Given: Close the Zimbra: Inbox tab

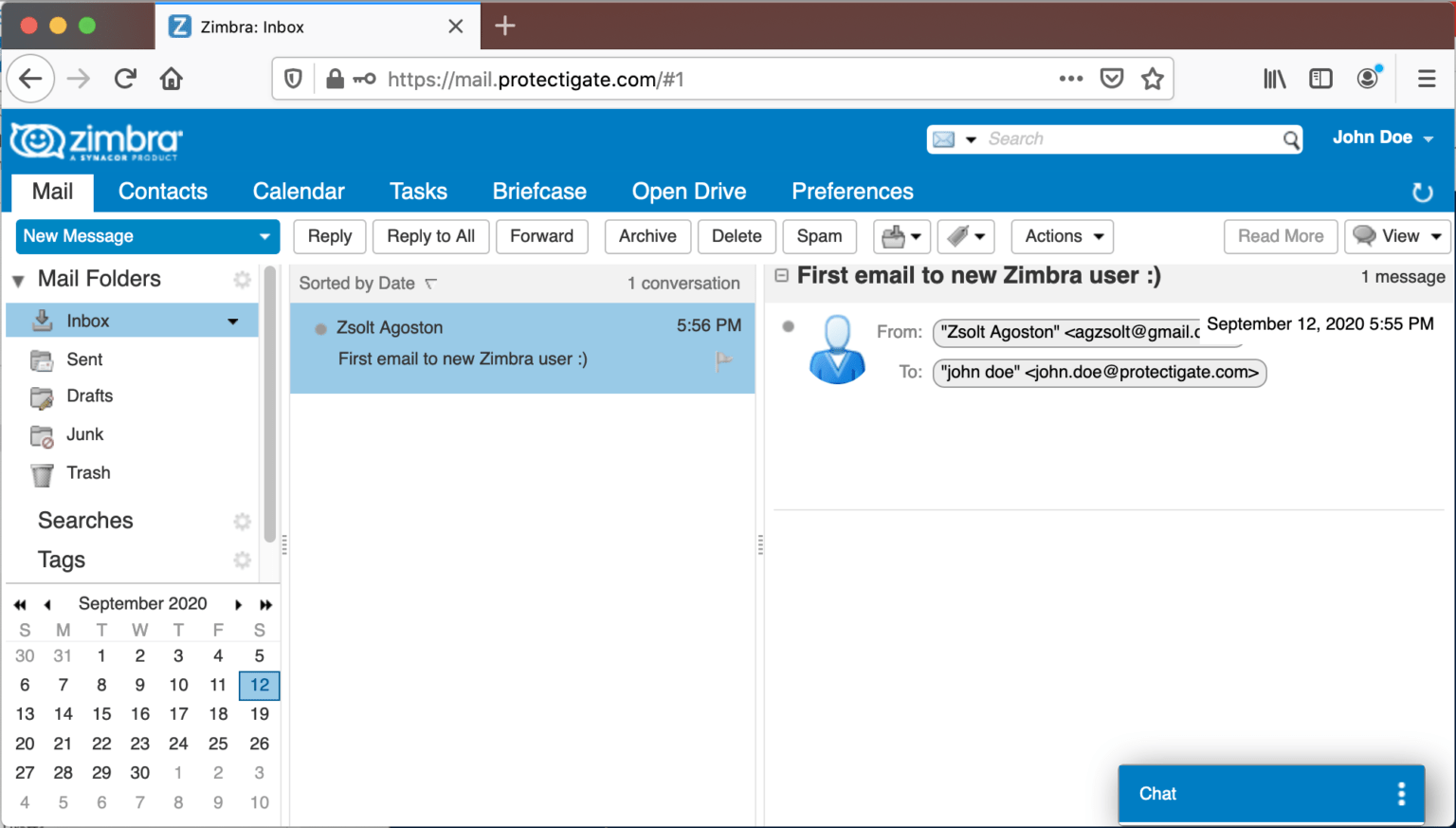Looking at the screenshot, I should pyautogui.click(x=456, y=27).
